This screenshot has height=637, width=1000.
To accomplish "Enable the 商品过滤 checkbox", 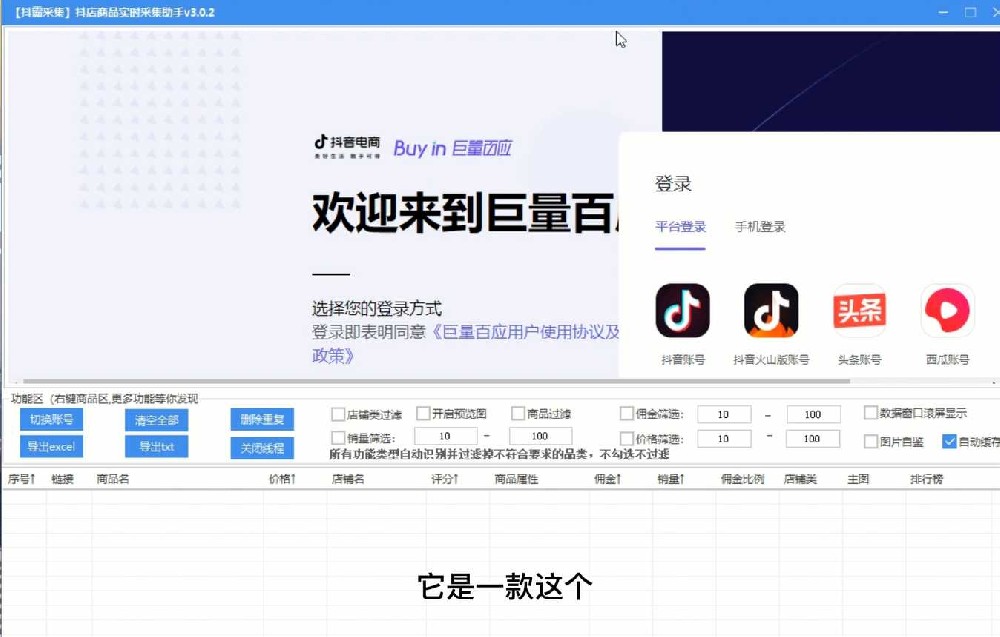I will pos(518,414).
